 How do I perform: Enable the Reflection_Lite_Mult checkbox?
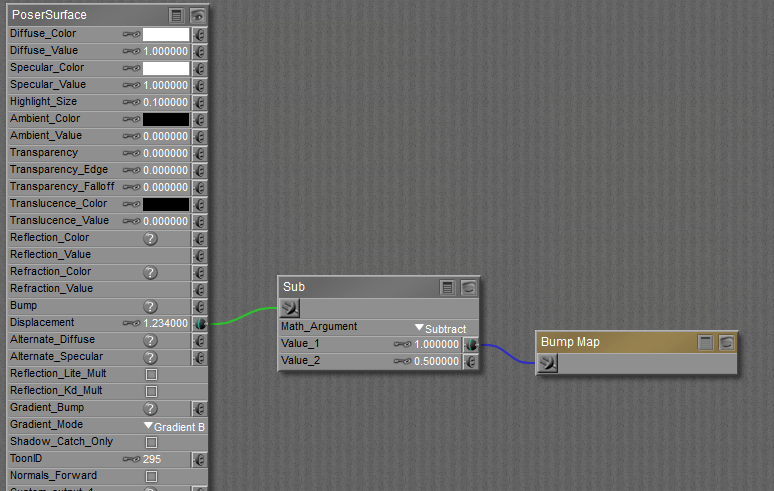152,375
